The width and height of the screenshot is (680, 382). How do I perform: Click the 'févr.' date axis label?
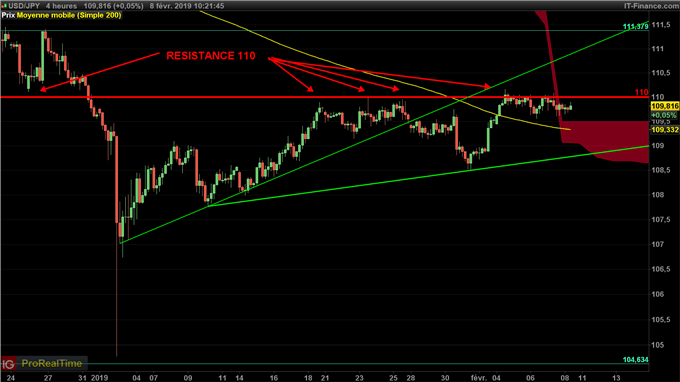click(x=479, y=378)
